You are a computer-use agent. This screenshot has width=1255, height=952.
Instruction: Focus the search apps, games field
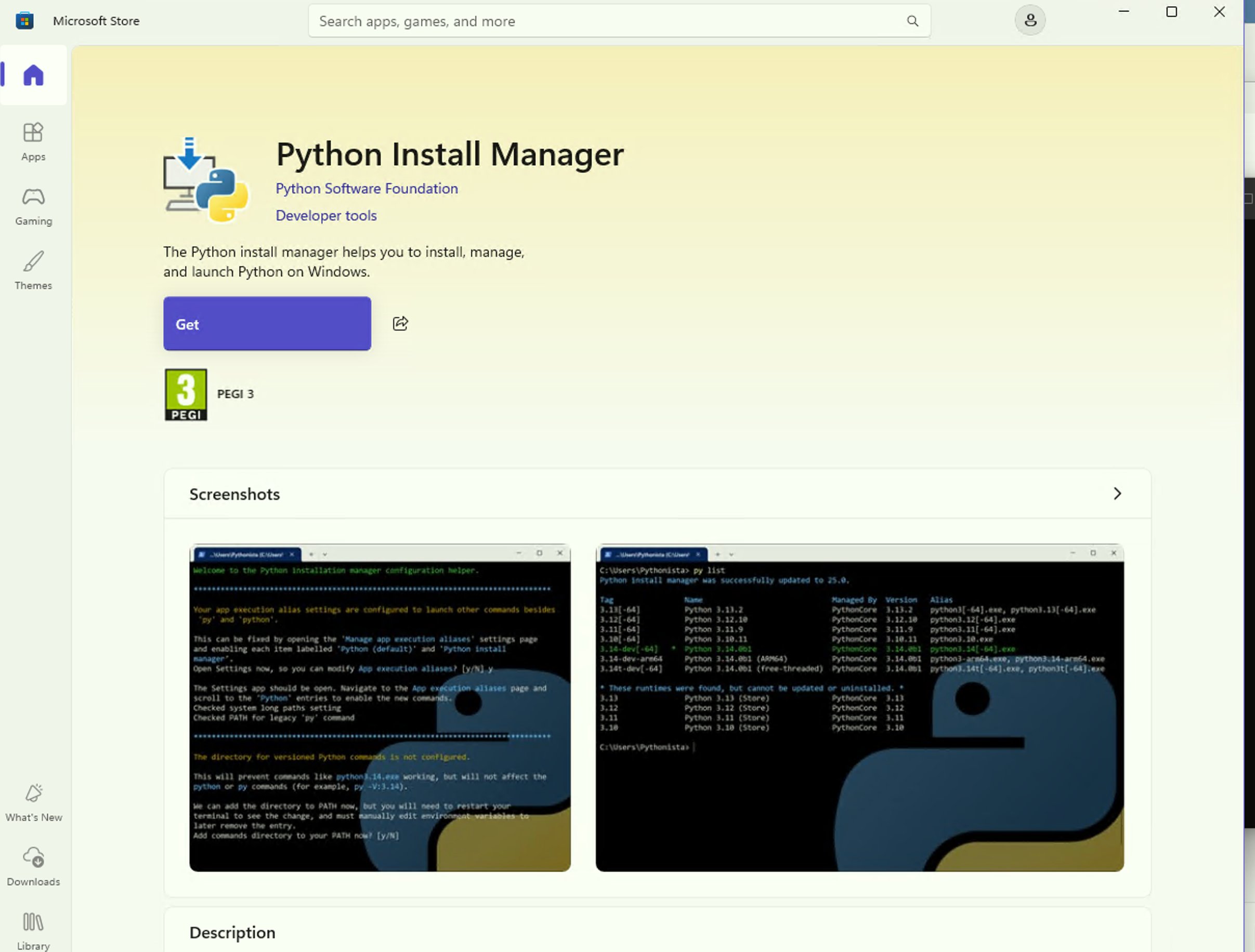tap(619, 21)
